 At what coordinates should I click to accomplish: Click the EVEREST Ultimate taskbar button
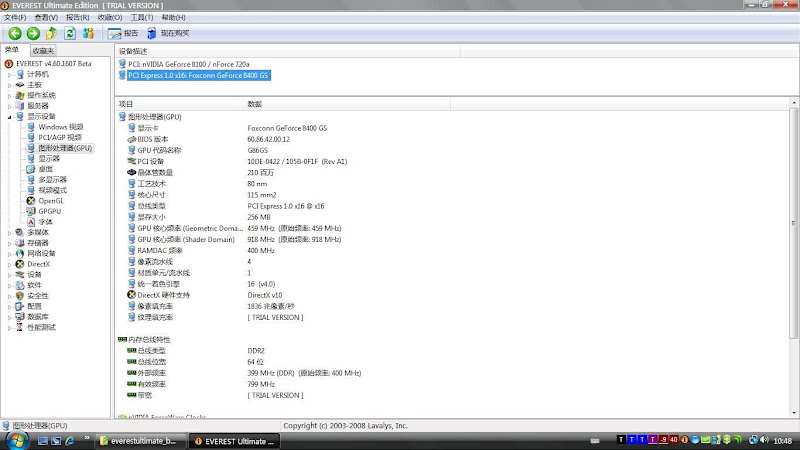235,441
